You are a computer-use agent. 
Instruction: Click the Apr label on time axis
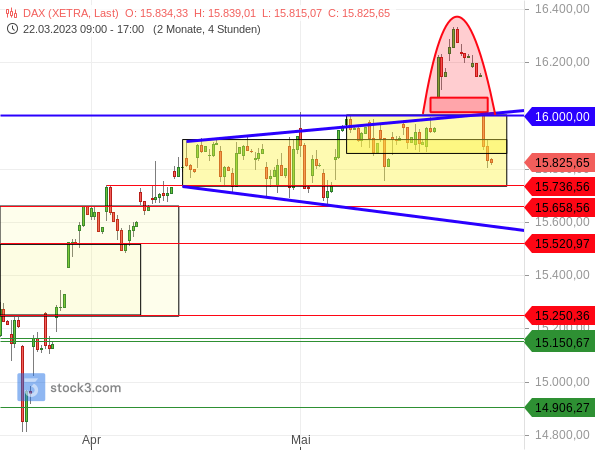tap(91, 440)
